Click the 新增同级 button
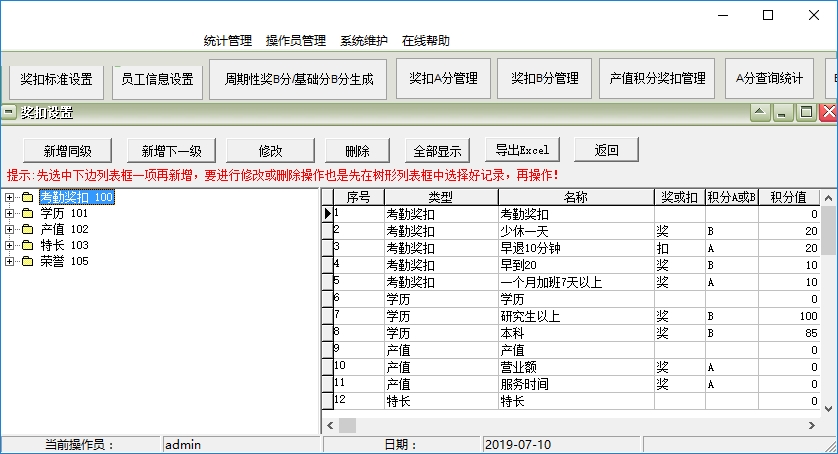Image resolution: width=838 pixels, height=454 pixels. [x=67, y=151]
